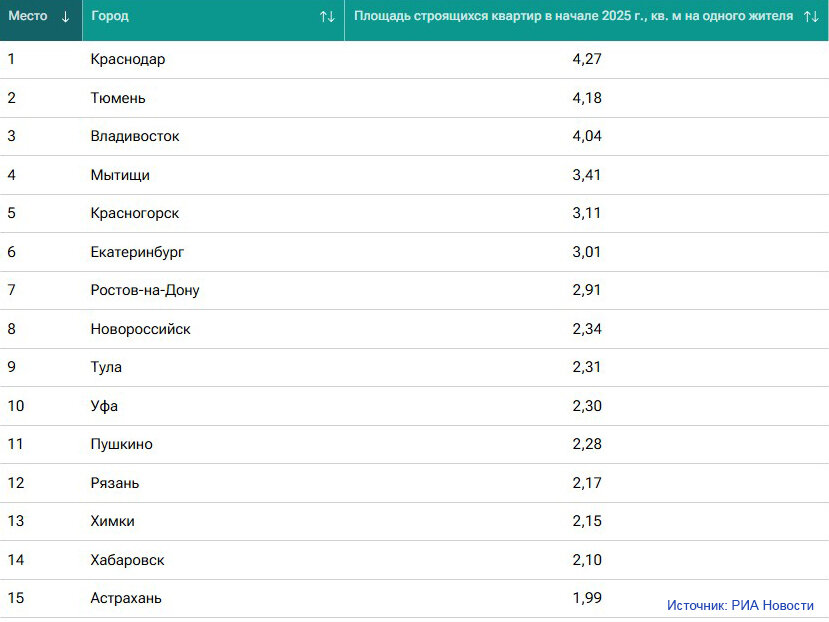The width and height of the screenshot is (829, 622).
Task: Select the Новороссийск row
Action: pyautogui.click(x=414, y=329)
